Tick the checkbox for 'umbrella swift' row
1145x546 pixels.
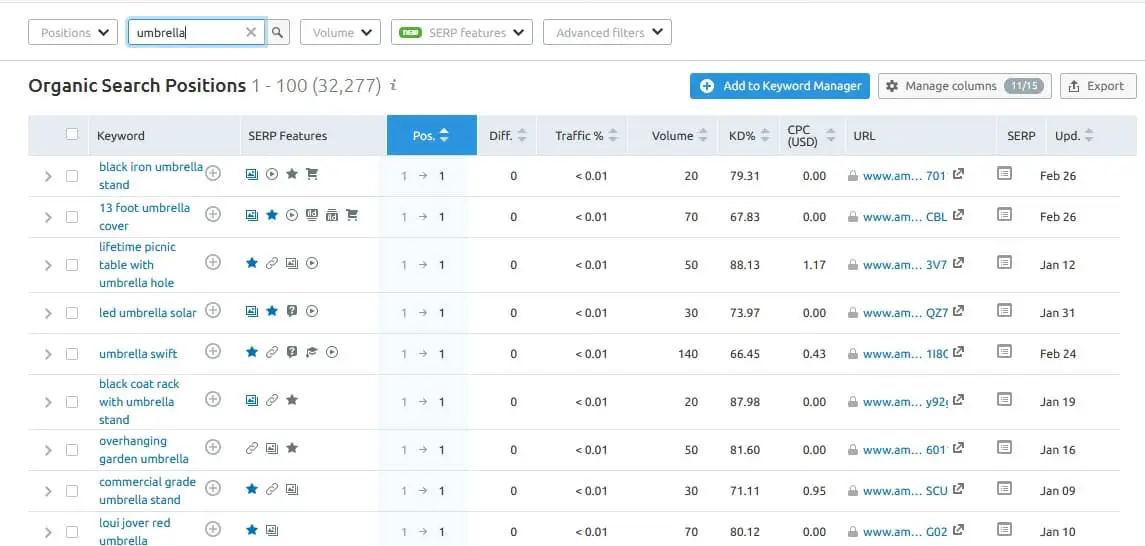72,354
